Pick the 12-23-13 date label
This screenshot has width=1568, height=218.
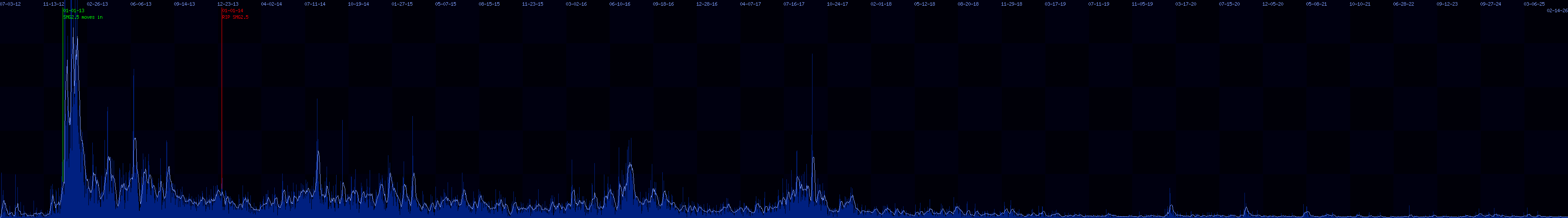(x=228, y=3)
